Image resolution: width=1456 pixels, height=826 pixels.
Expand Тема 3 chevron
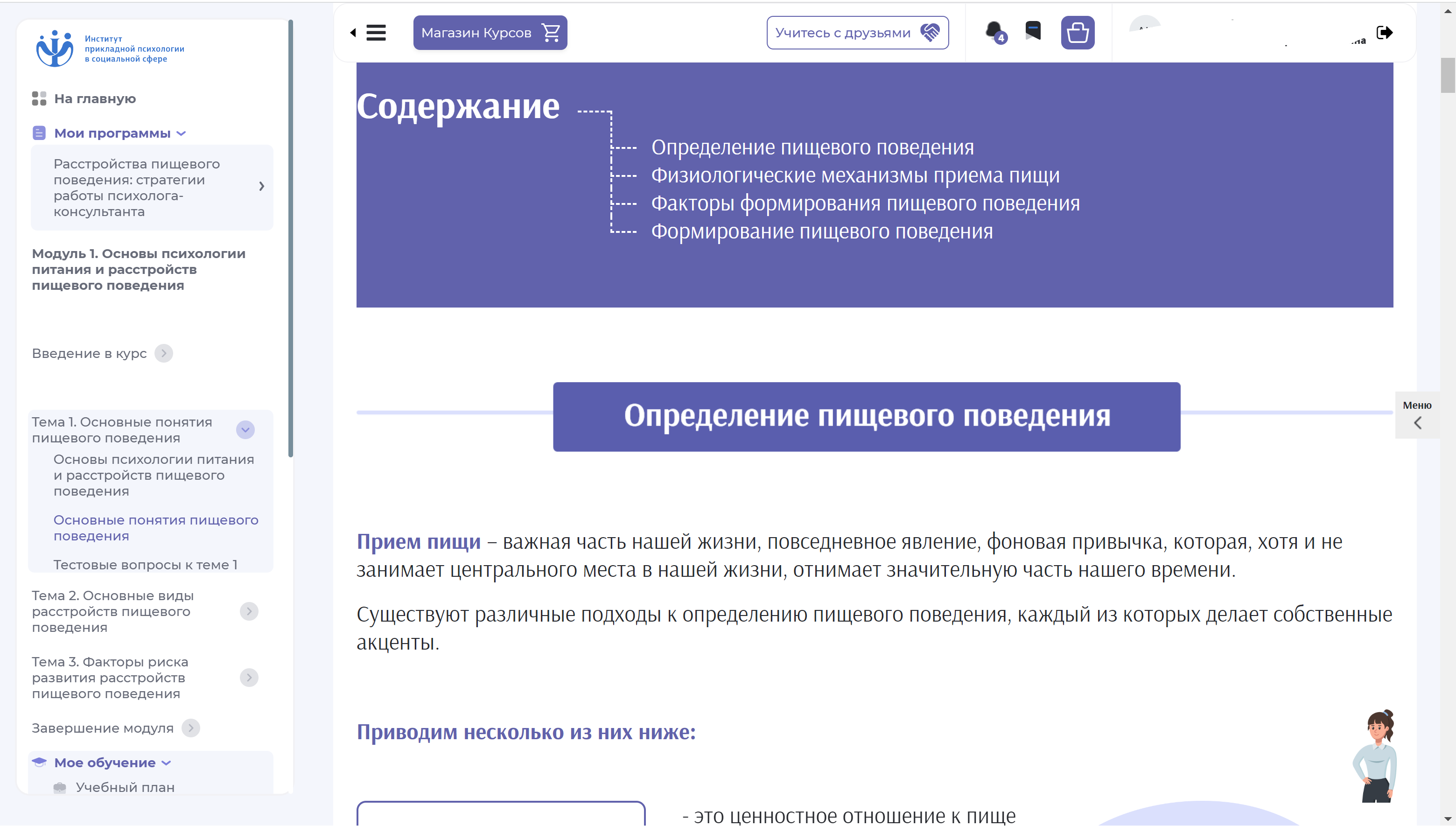tap(249, 678)
